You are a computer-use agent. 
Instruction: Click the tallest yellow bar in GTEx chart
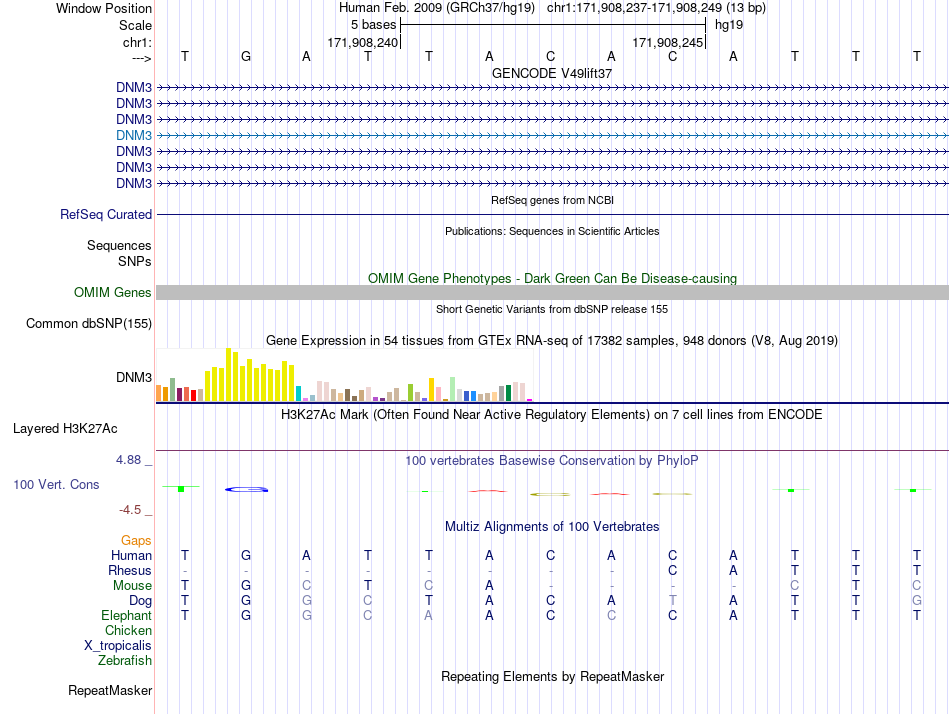coord(229,375)
